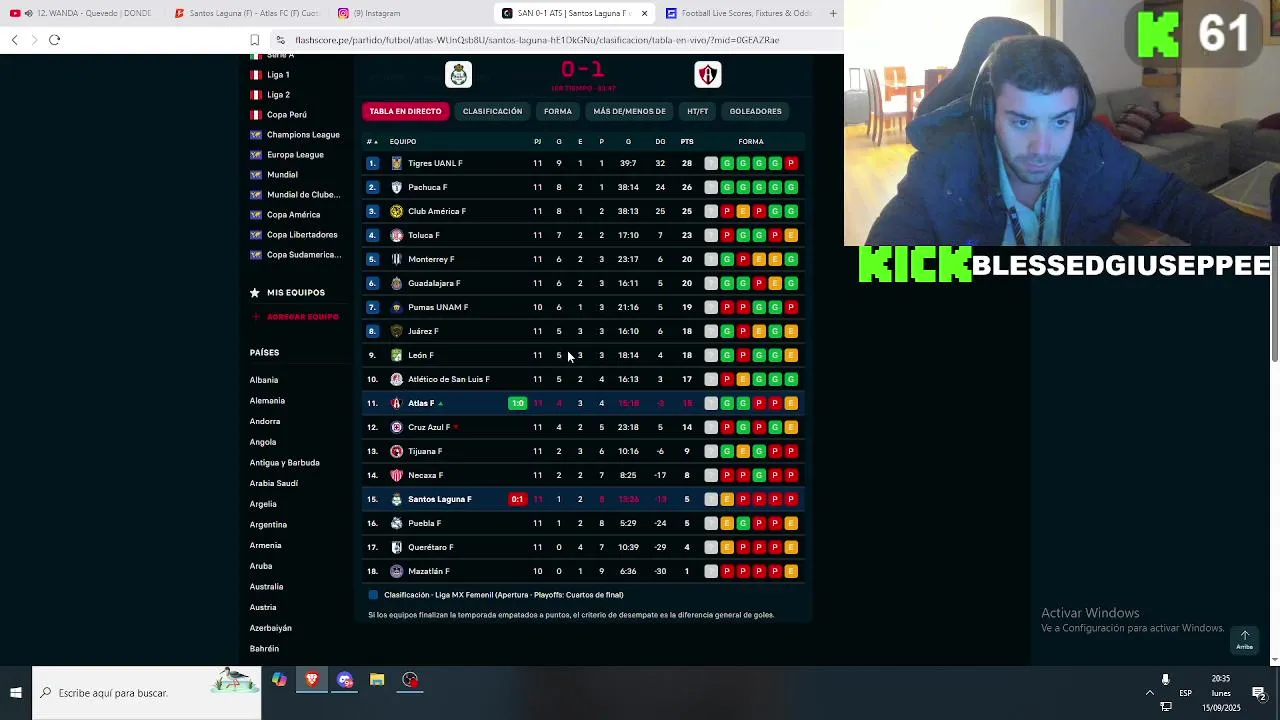Open Copilot from the taskbar
This screenshot has width=1280, height=720.
click(x=279, y=680)
